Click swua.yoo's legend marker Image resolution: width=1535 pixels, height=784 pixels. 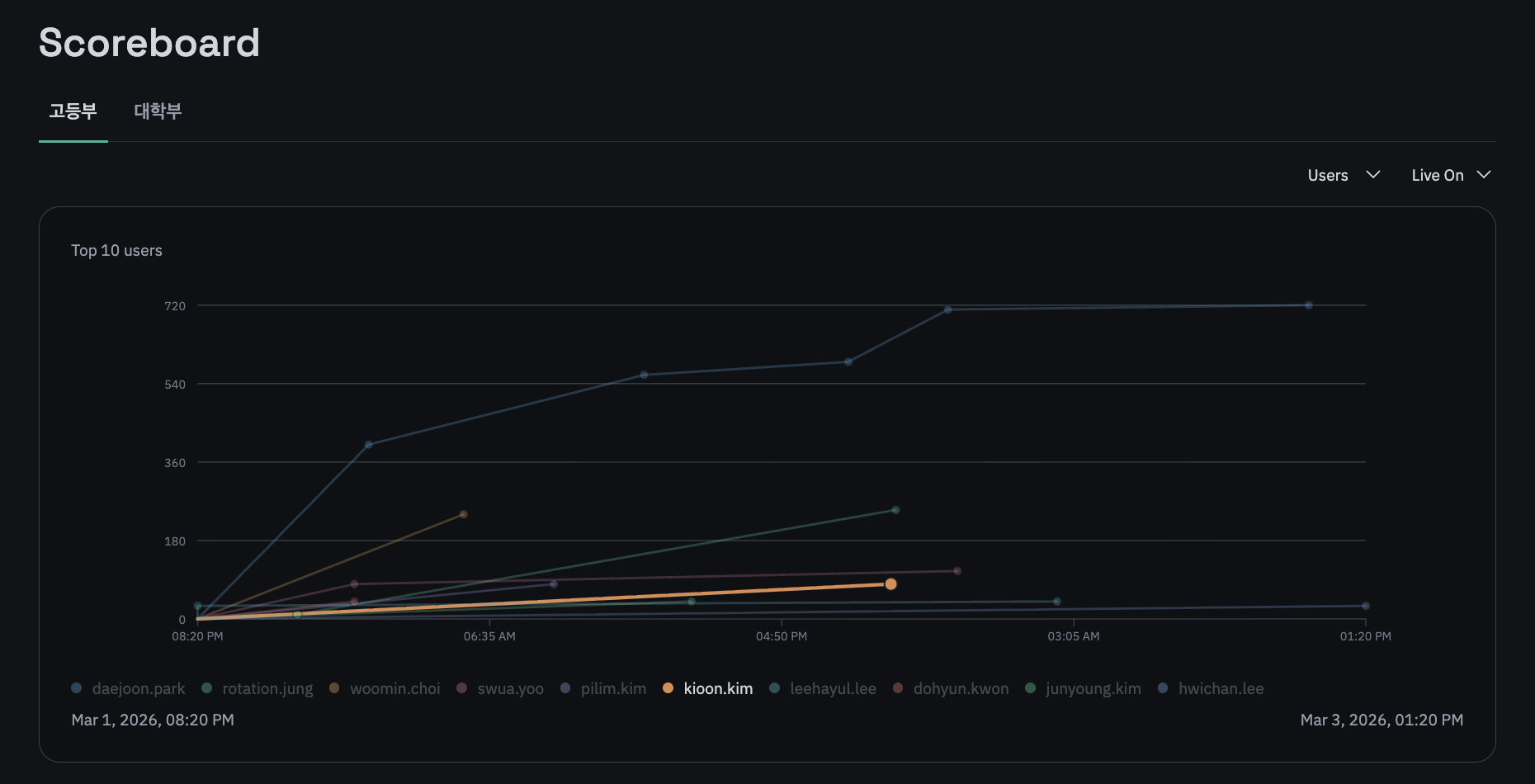pyautogui.click(x=462, y=687)
